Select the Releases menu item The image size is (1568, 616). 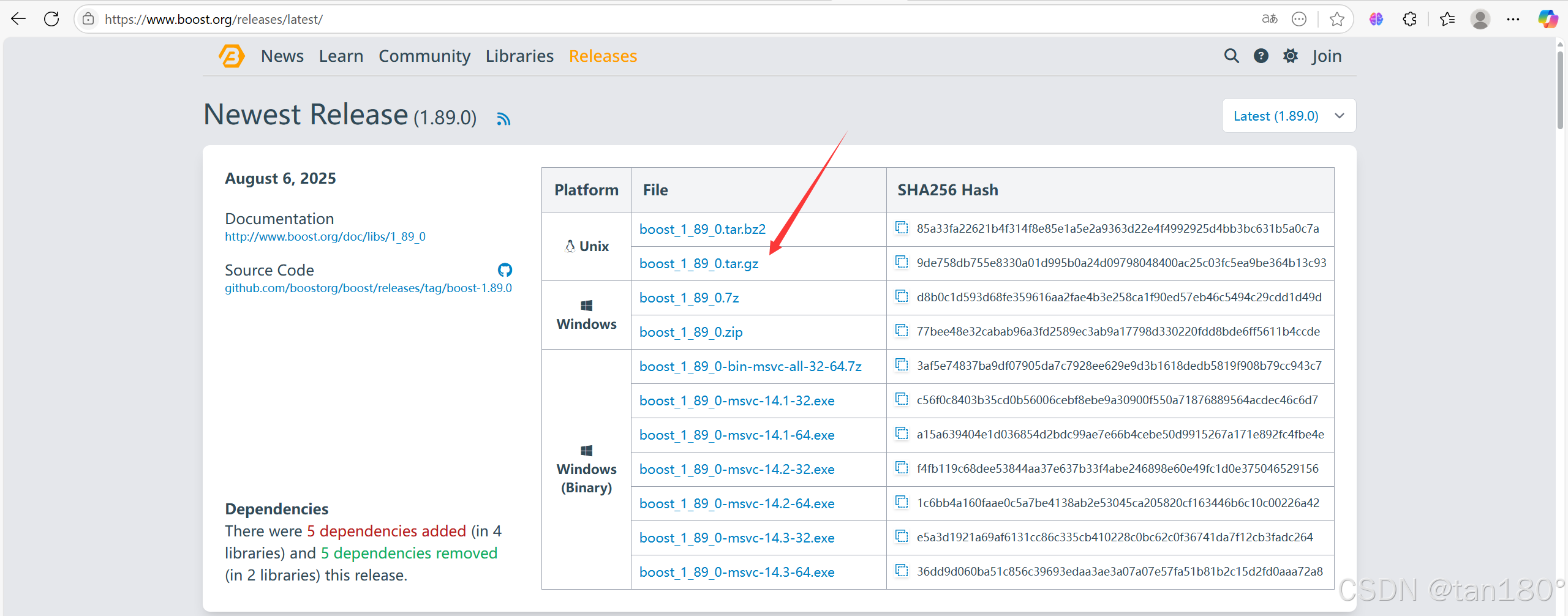[603, 56]
